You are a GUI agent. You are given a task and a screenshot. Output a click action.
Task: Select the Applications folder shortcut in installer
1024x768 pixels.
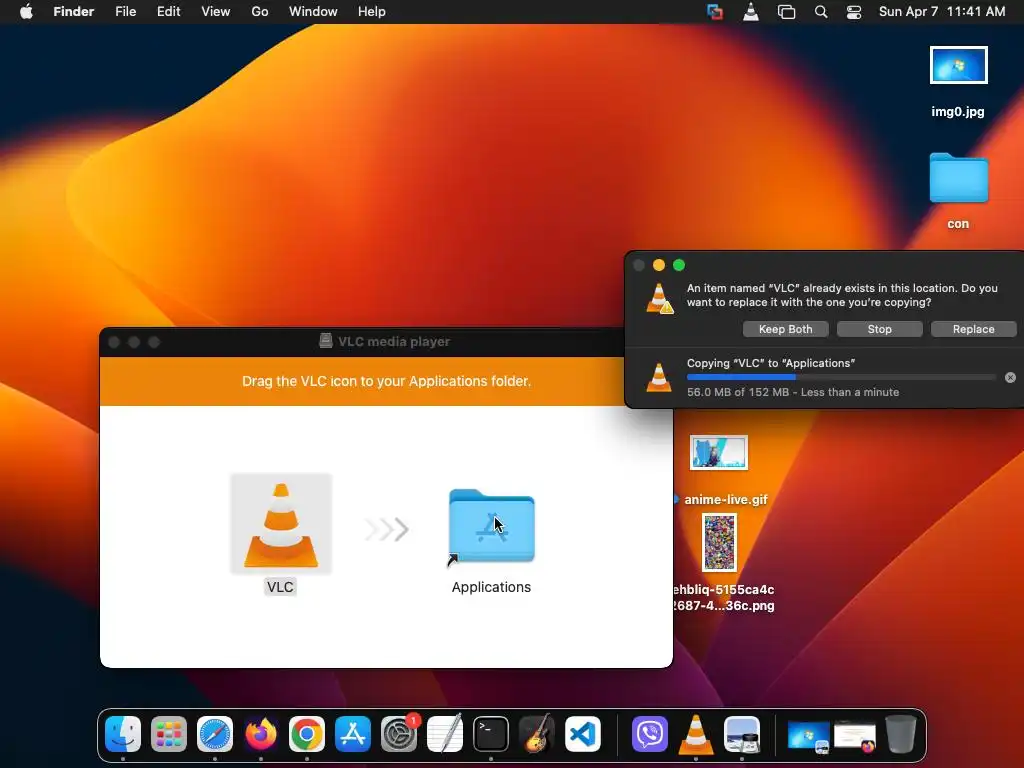tap(492, 526)
